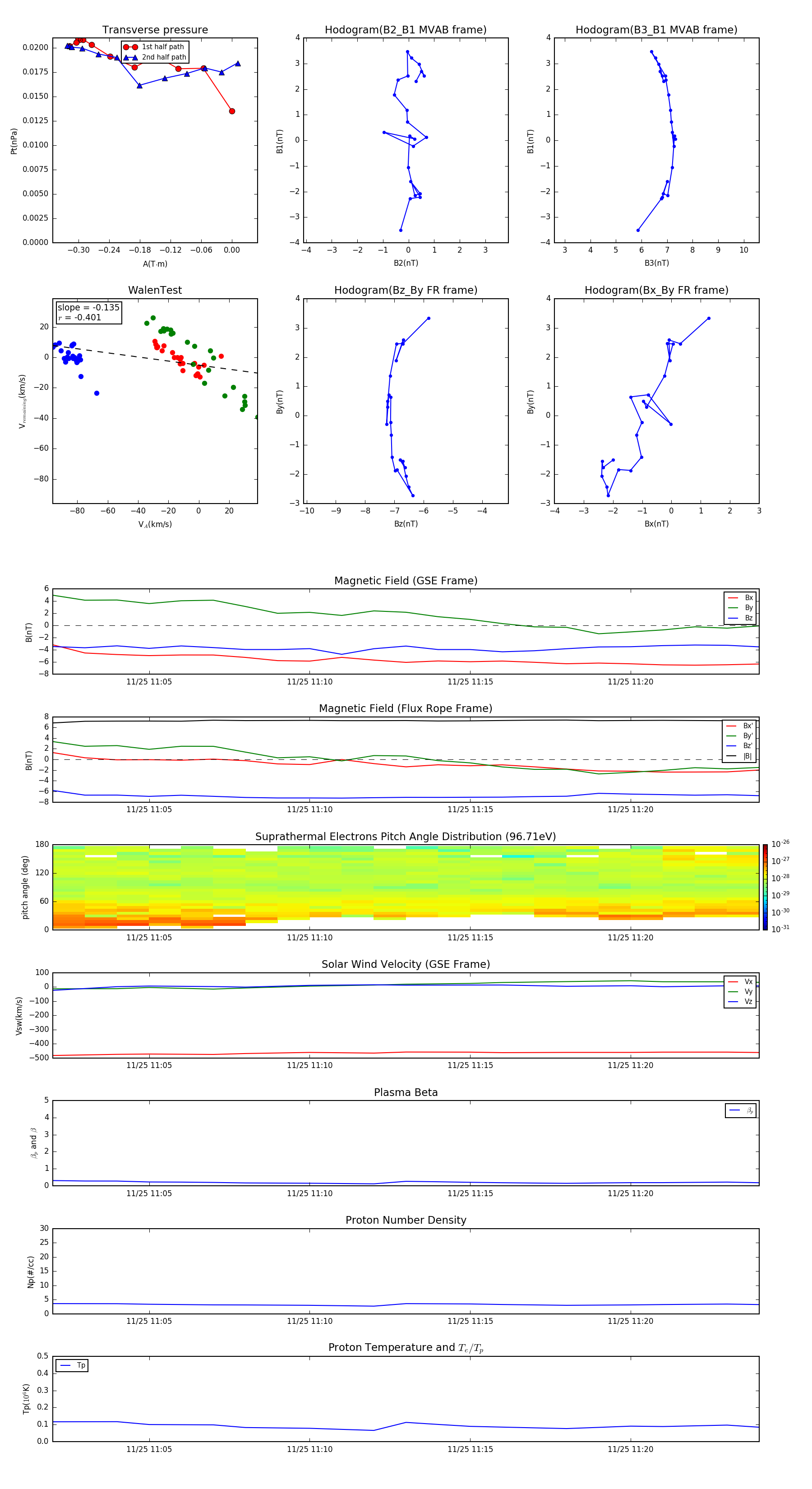Select the Bx' entry in Flux Rope legend
The height and width of the screenshot is (1489, 812).
click(x=739, y=726)
